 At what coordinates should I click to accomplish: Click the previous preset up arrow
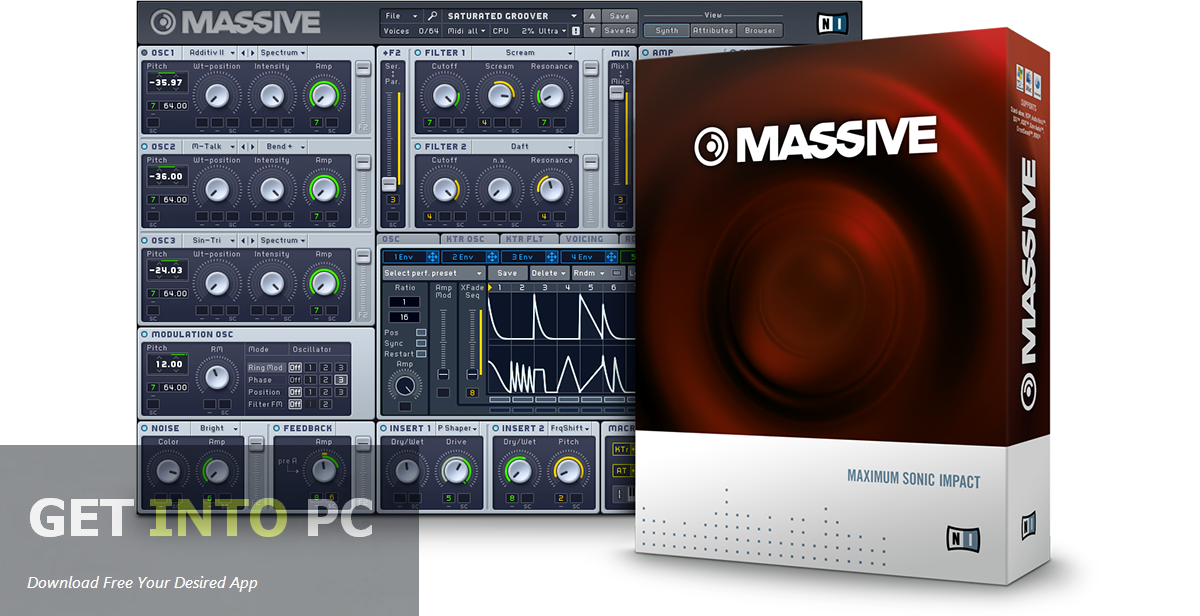592,16
